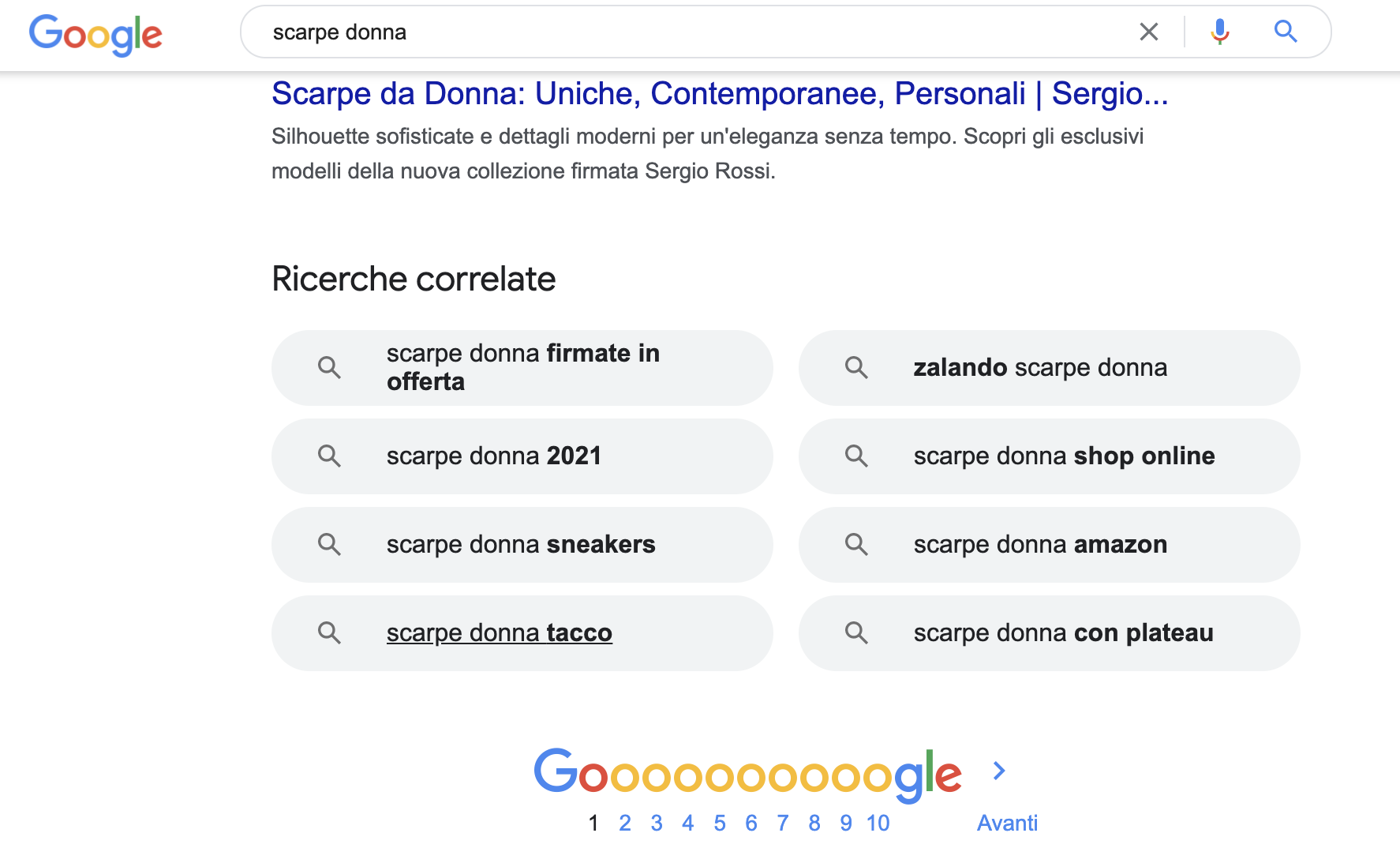1400x848 pixels.
Task: Open the Sergio Rossi result title link
Action: click(719, 94)
